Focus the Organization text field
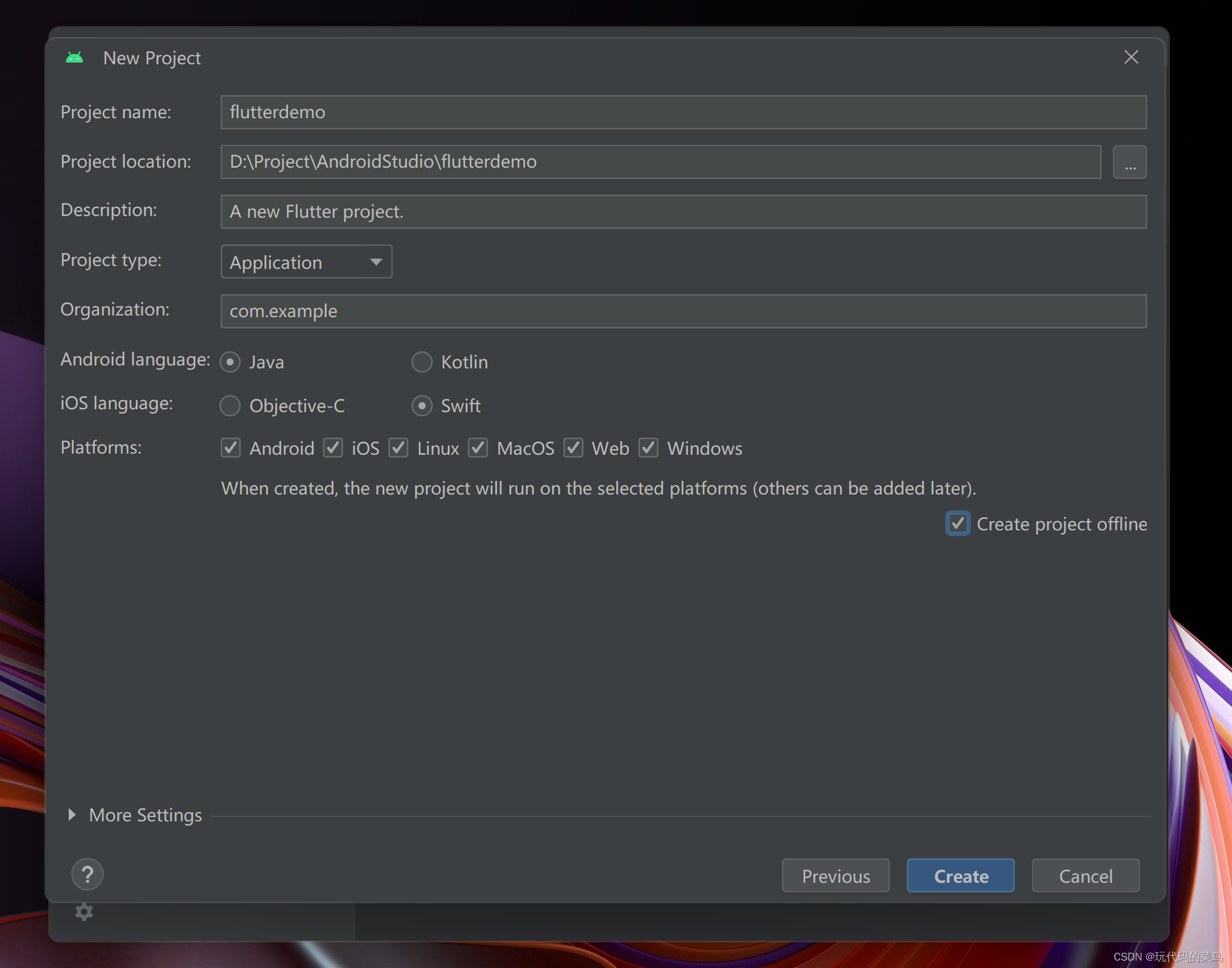The image size is (1232, 968). point(683,311)
